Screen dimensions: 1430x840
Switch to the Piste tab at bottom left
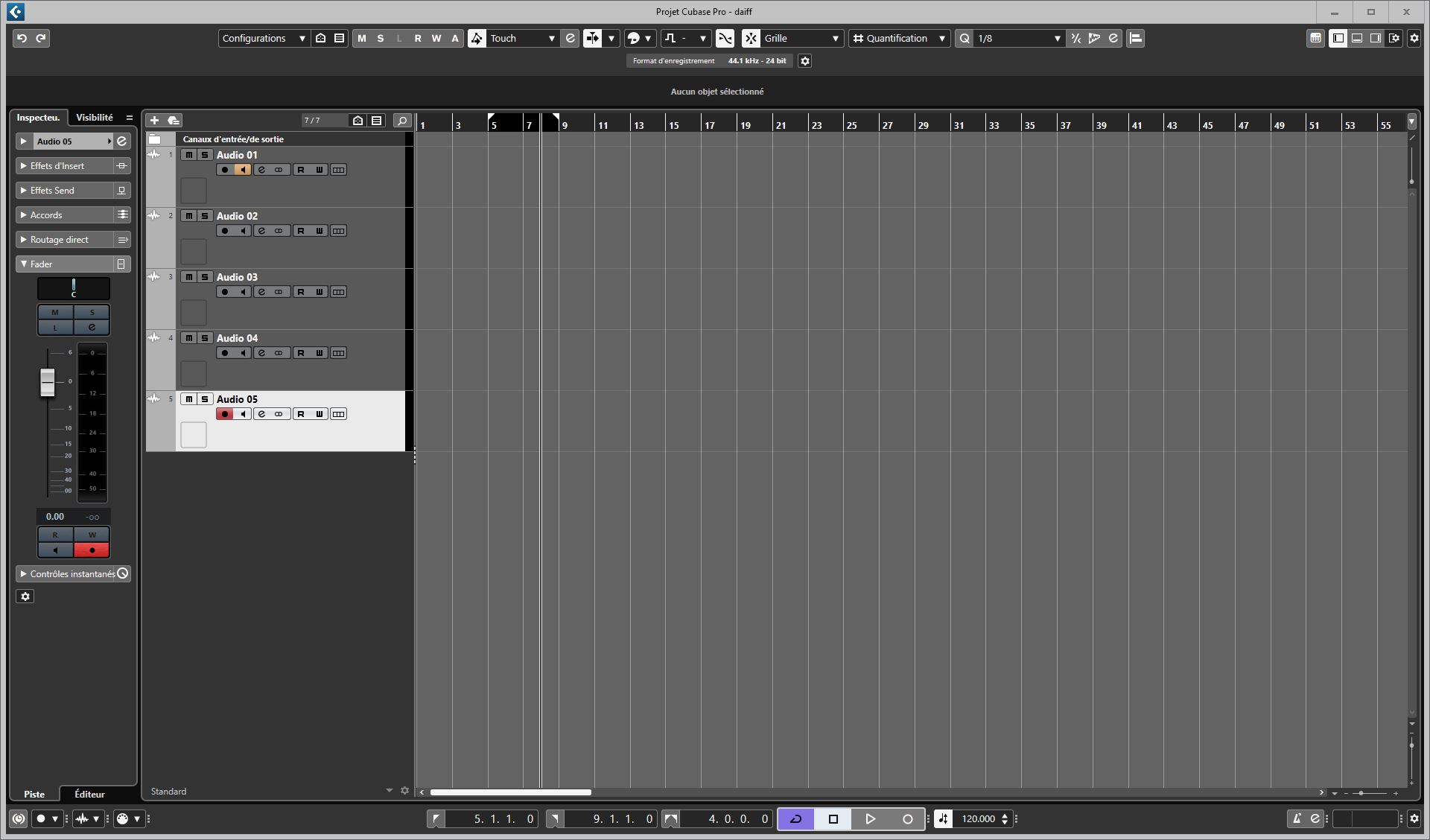tap(34, 794)
